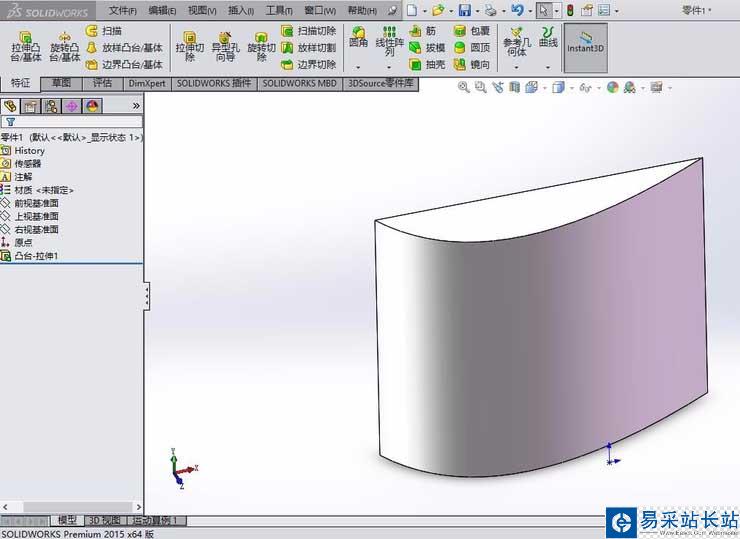Click the Open file folder icon
This screenshot has width=740, height=539.
pos(438,10)
